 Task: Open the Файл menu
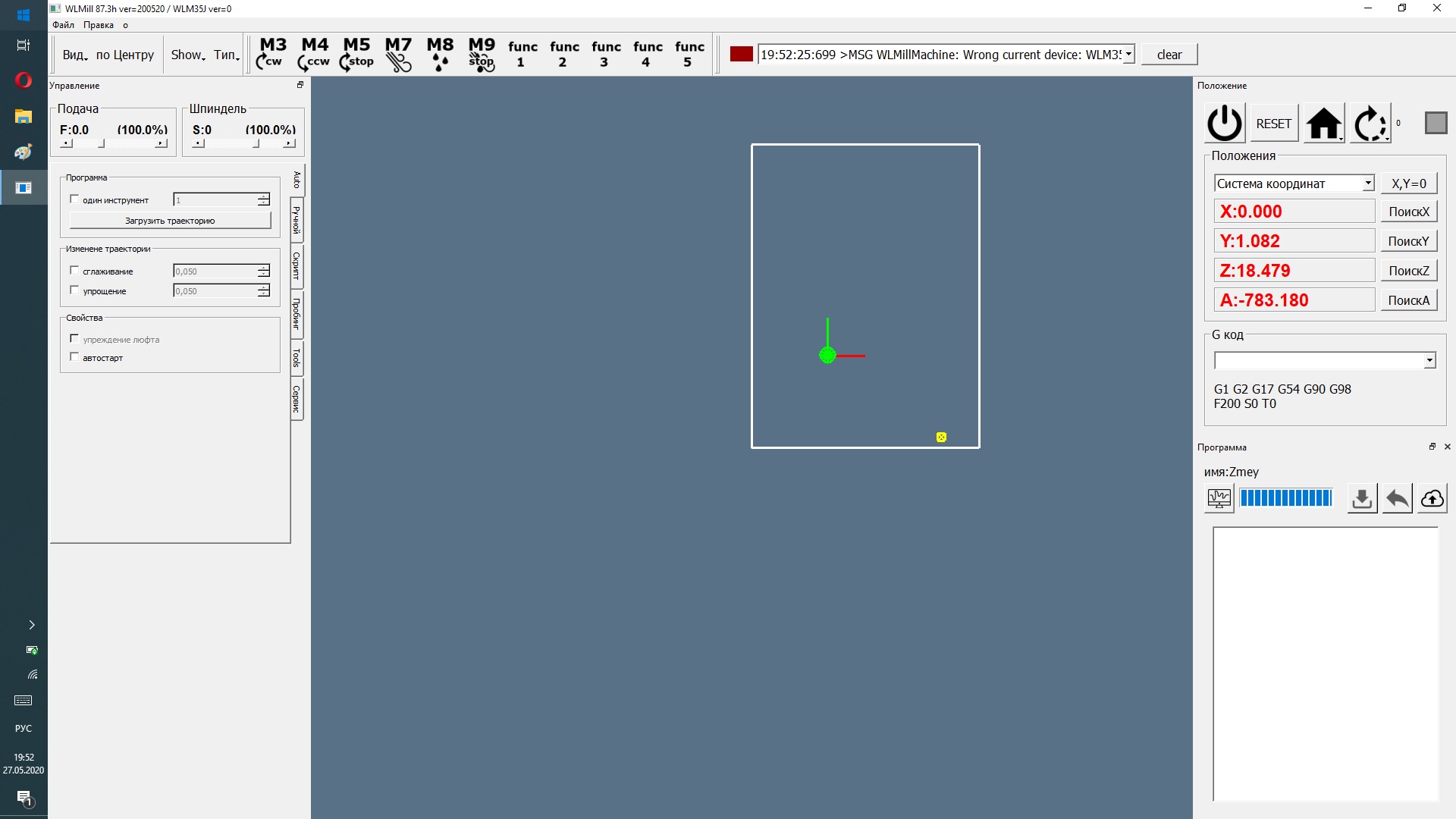[63, 25]
